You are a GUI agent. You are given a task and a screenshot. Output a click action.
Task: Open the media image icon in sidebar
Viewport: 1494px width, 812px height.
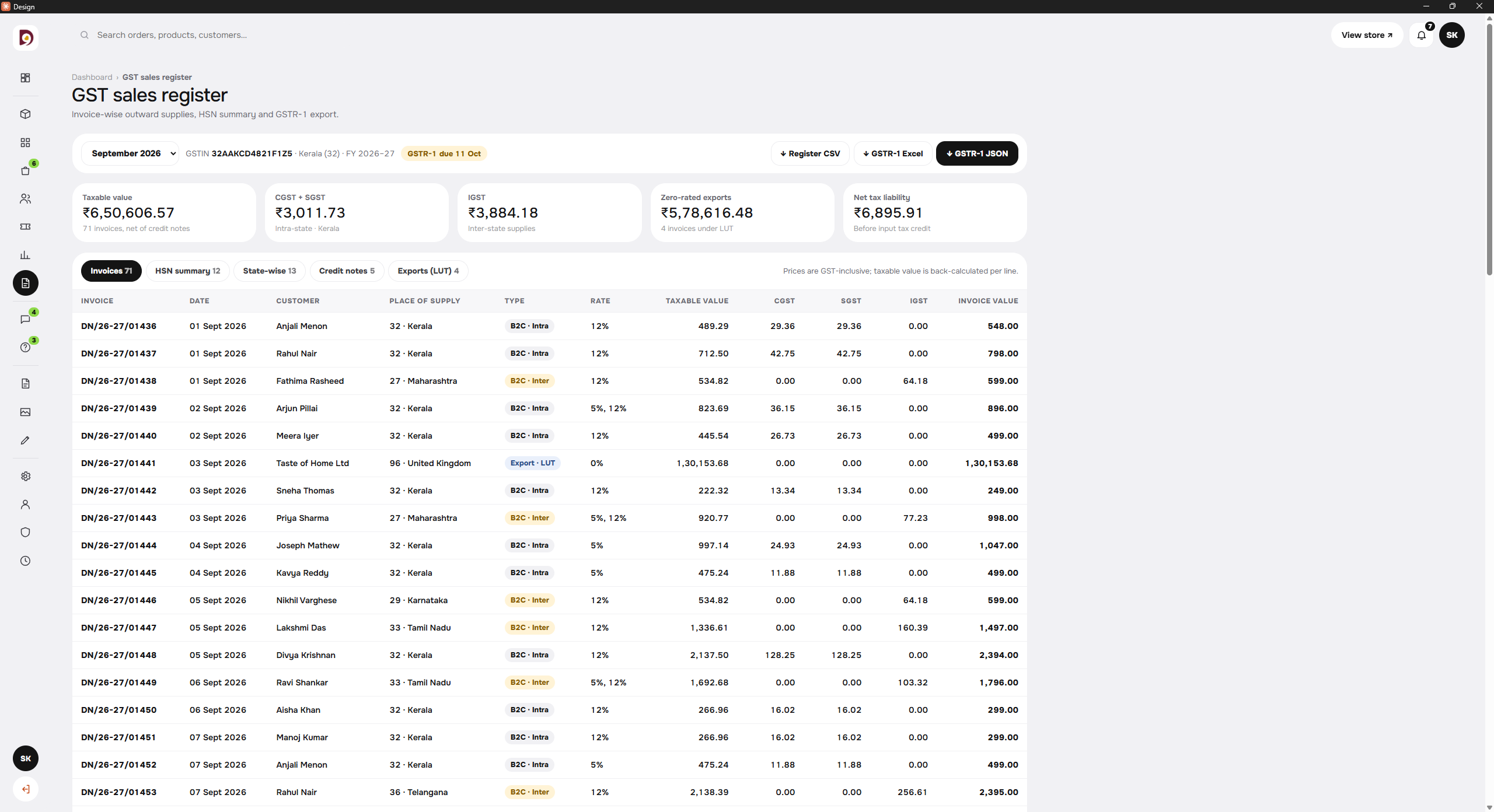pyautogui.click(x=25, y=412)
